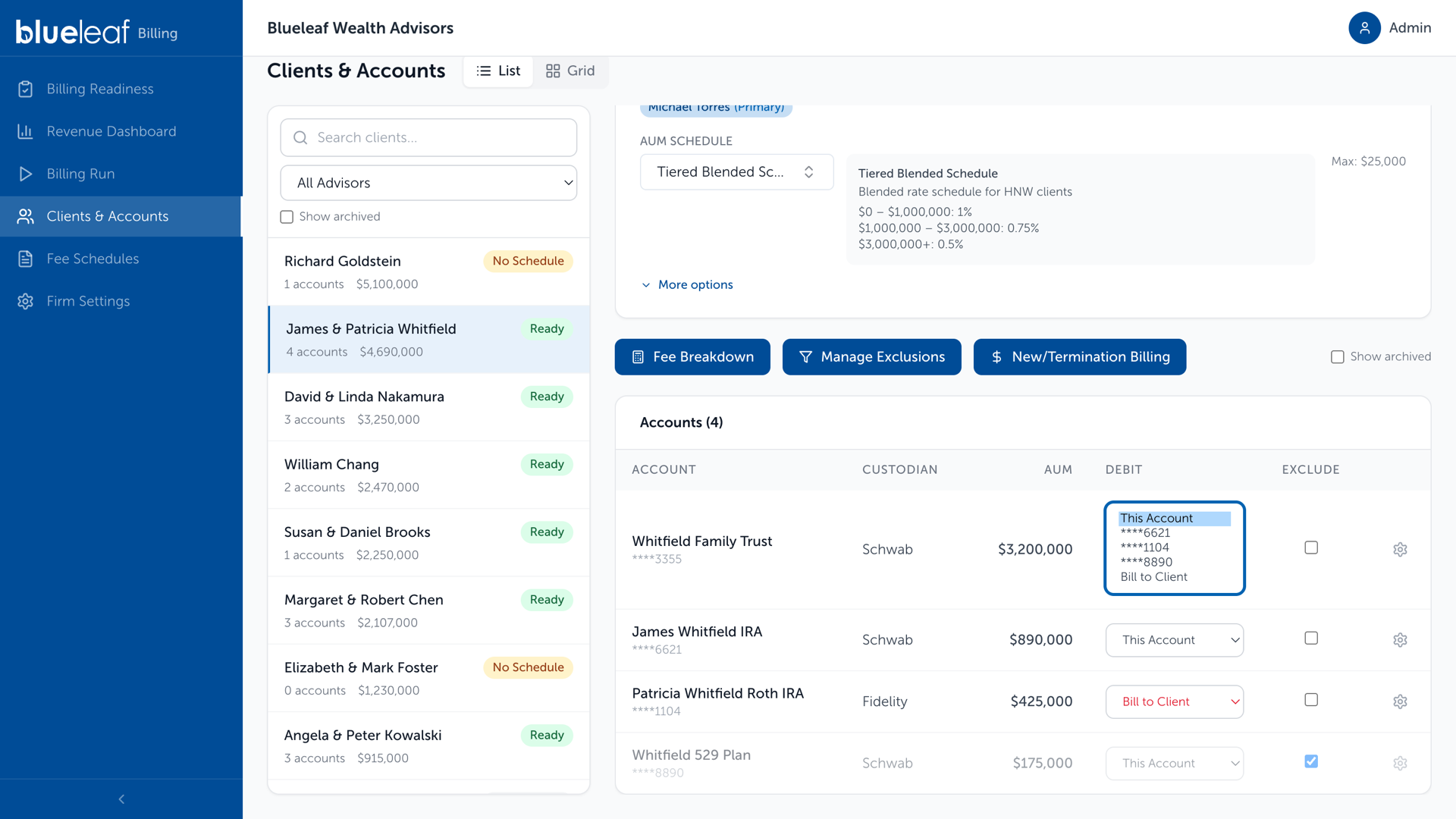Image resolution: width=1456 pixels, height=819 pixels.
Task: Open settings gear for Whitfield 529 Plan
Action: click(x=1400, y=763)
